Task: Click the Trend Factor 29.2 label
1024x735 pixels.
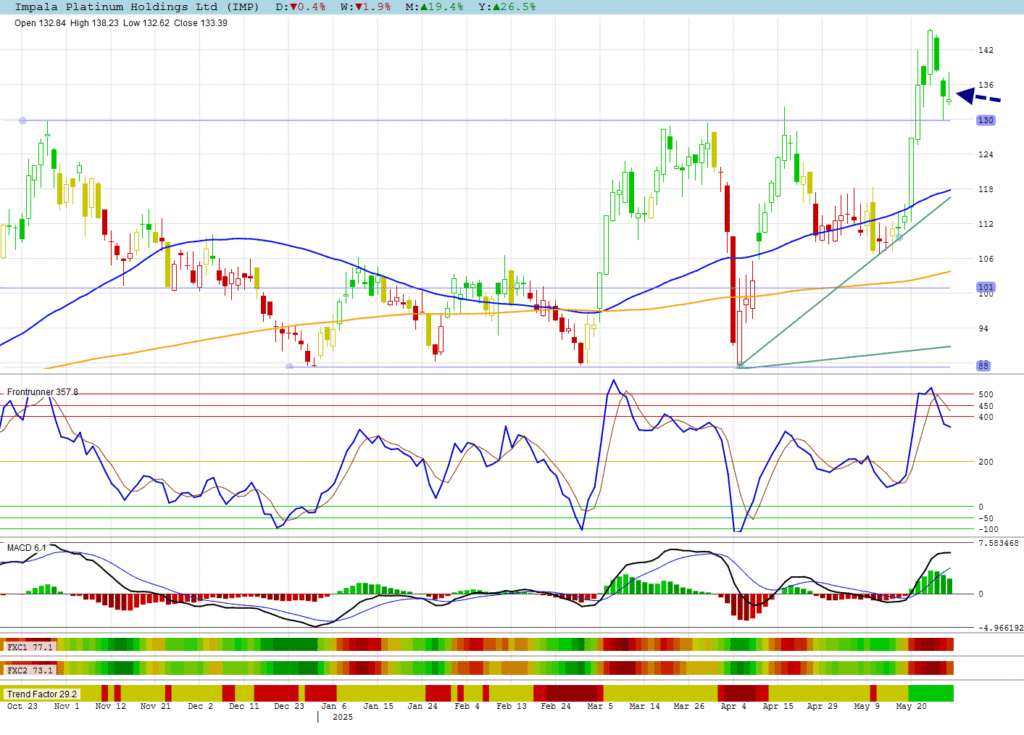Action: (42, 694)
